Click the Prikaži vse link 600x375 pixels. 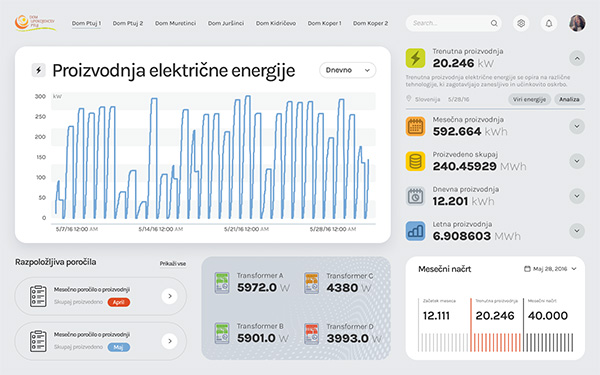point(173,264)
